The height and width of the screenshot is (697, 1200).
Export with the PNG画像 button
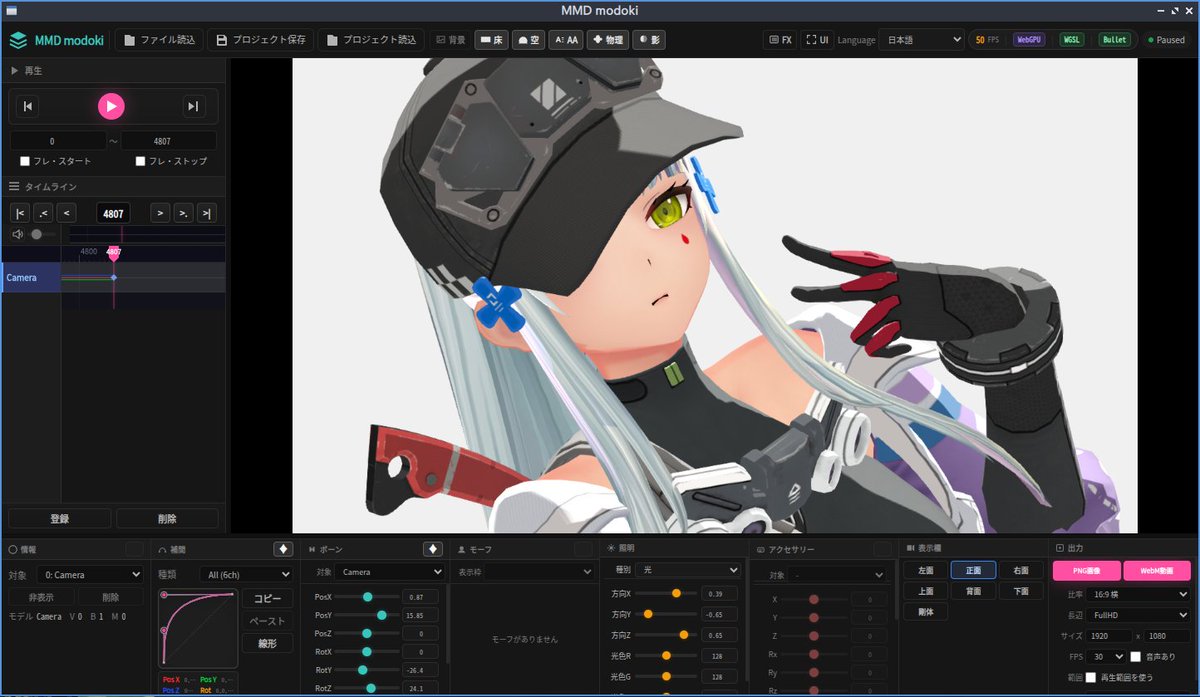click(1086, 571)
